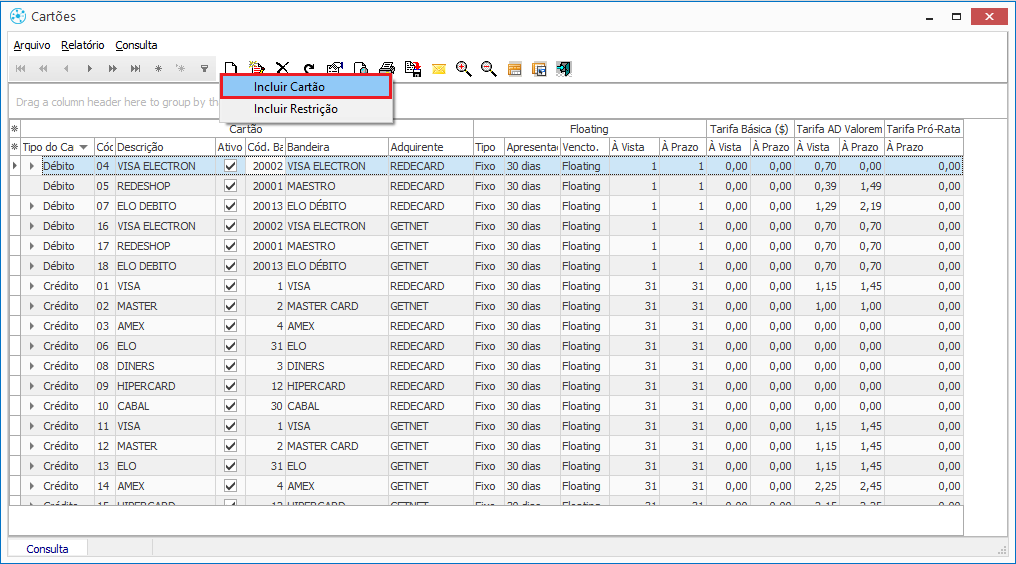Click the zoom out magnifier icon

click(489, 69)
